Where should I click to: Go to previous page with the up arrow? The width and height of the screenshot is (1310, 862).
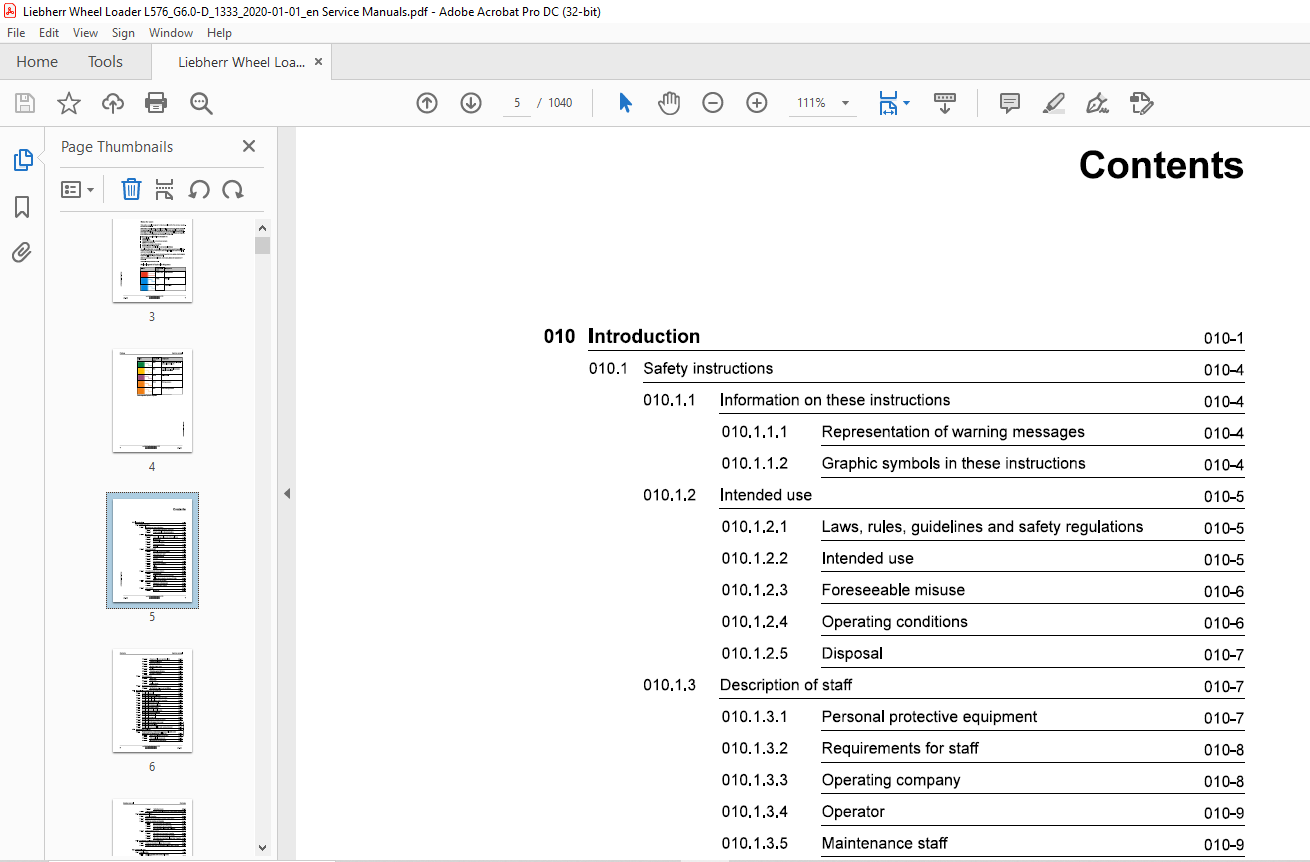point(427,103)
